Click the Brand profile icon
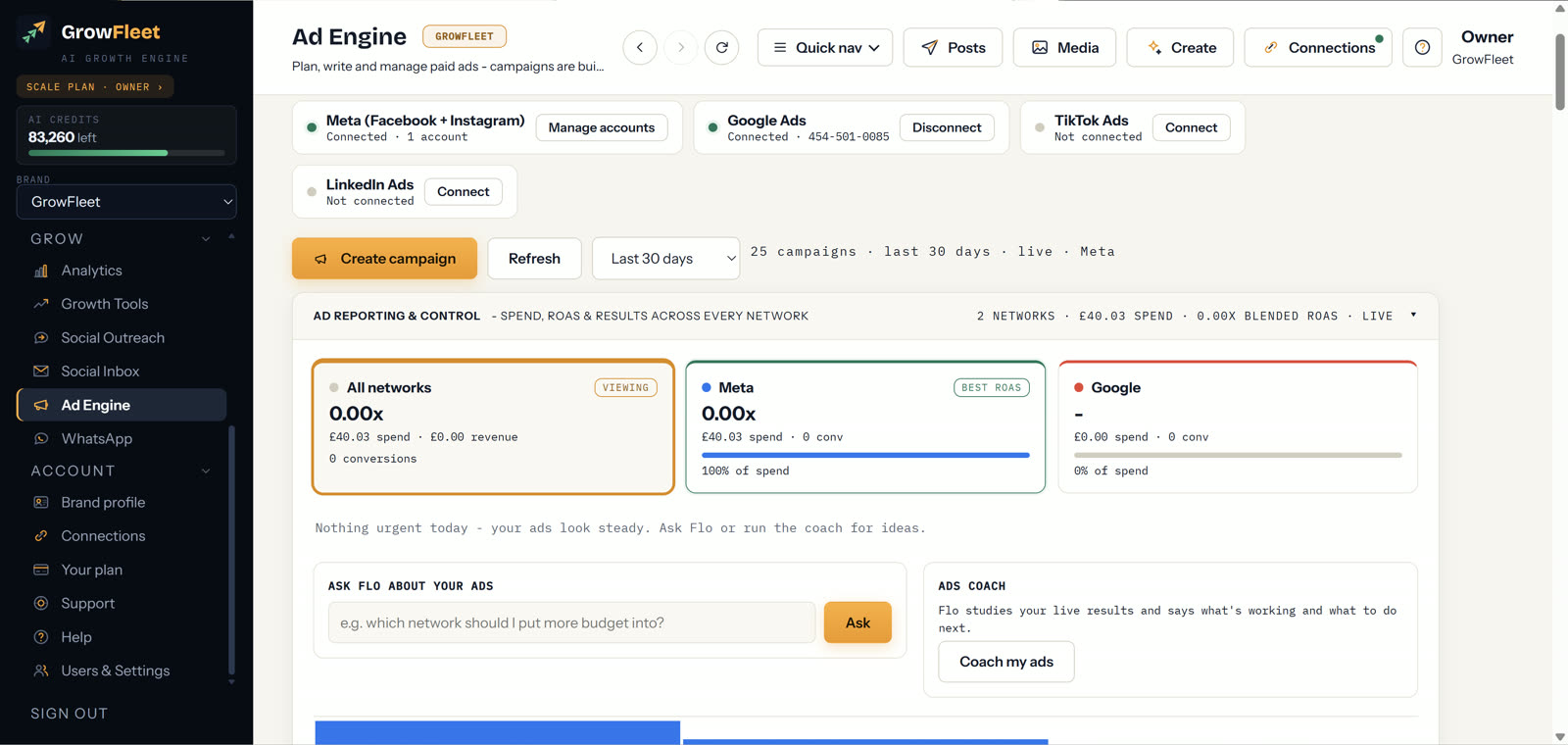This screenshot has width=1568, height=745. click(41, 503)
